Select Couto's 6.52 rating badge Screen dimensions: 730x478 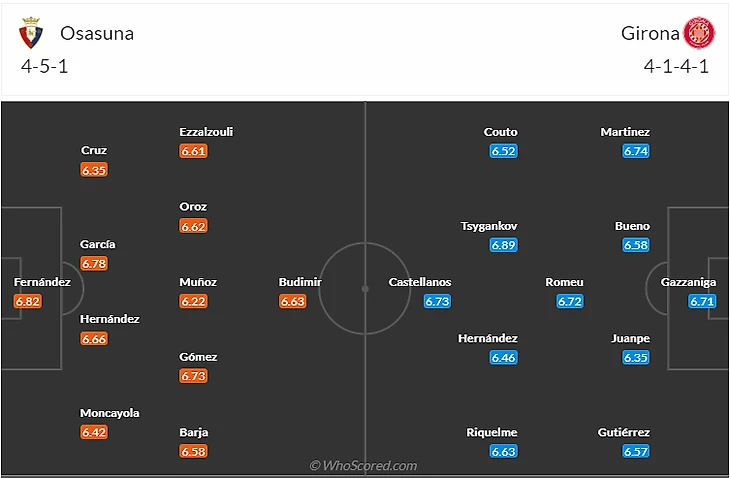[503, 151]
